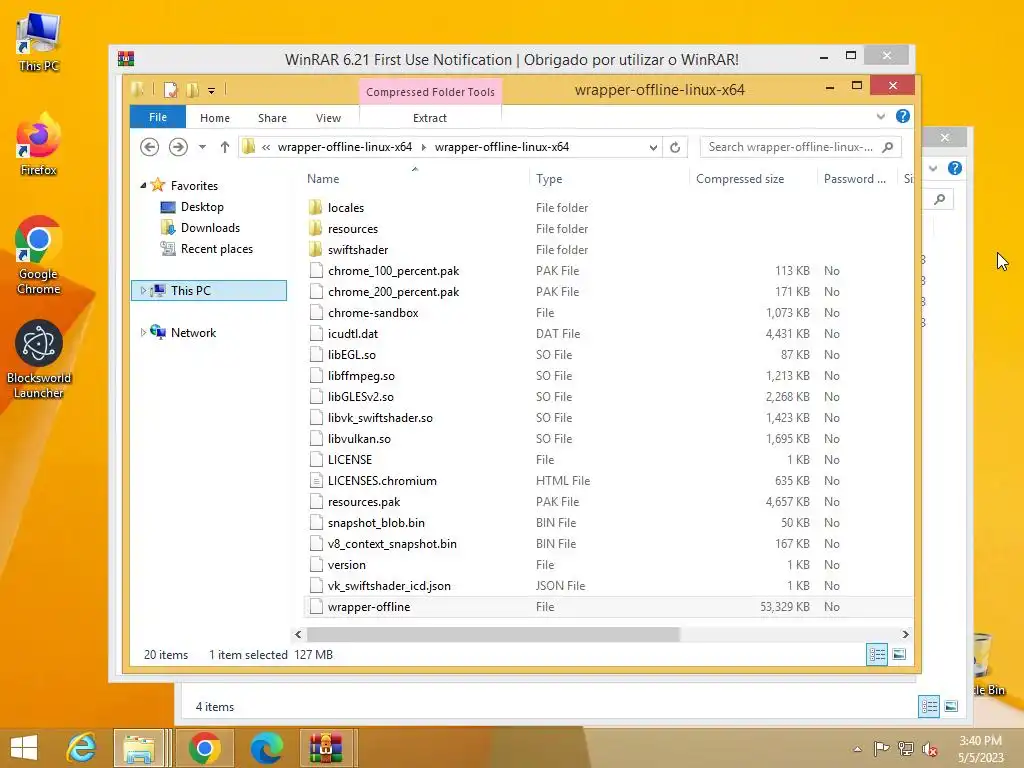This screenshot has height=768, width=1024.
Task: Click the Explorer Back arrow button
Action: pyautogui.click(x=150, y=147)
